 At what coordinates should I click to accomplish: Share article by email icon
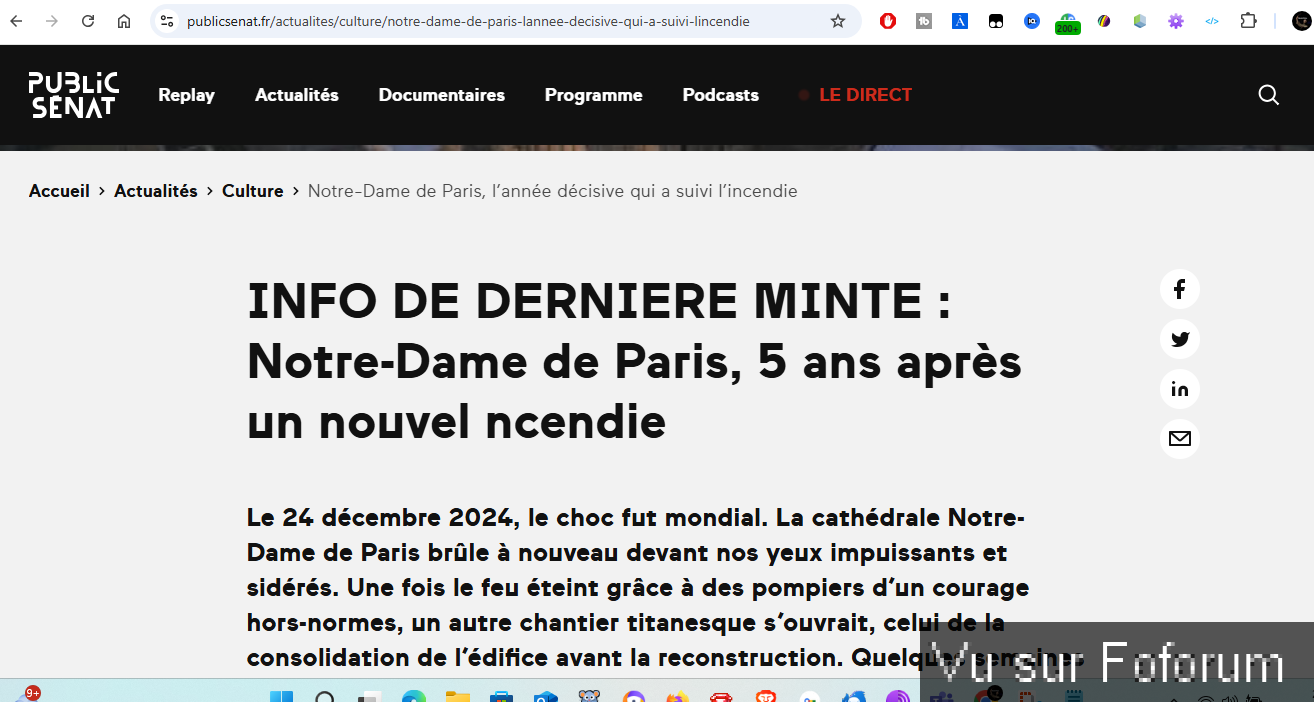click(x=1179, y=439)
